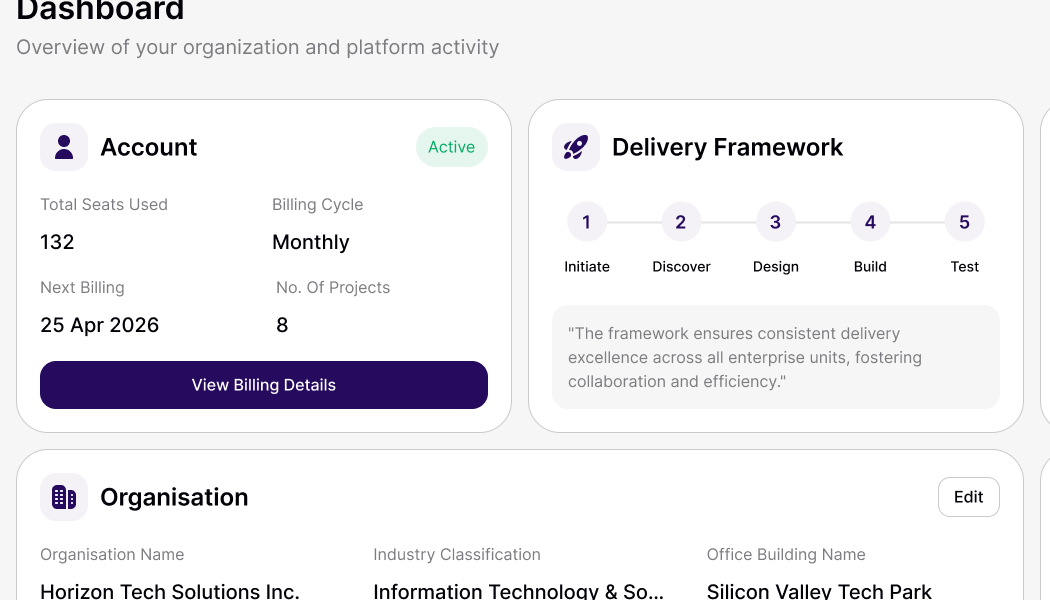The width and height of the screenshot is (1050, 600).
Task: Click the Billing Cycle label
Action: point(317,204)
